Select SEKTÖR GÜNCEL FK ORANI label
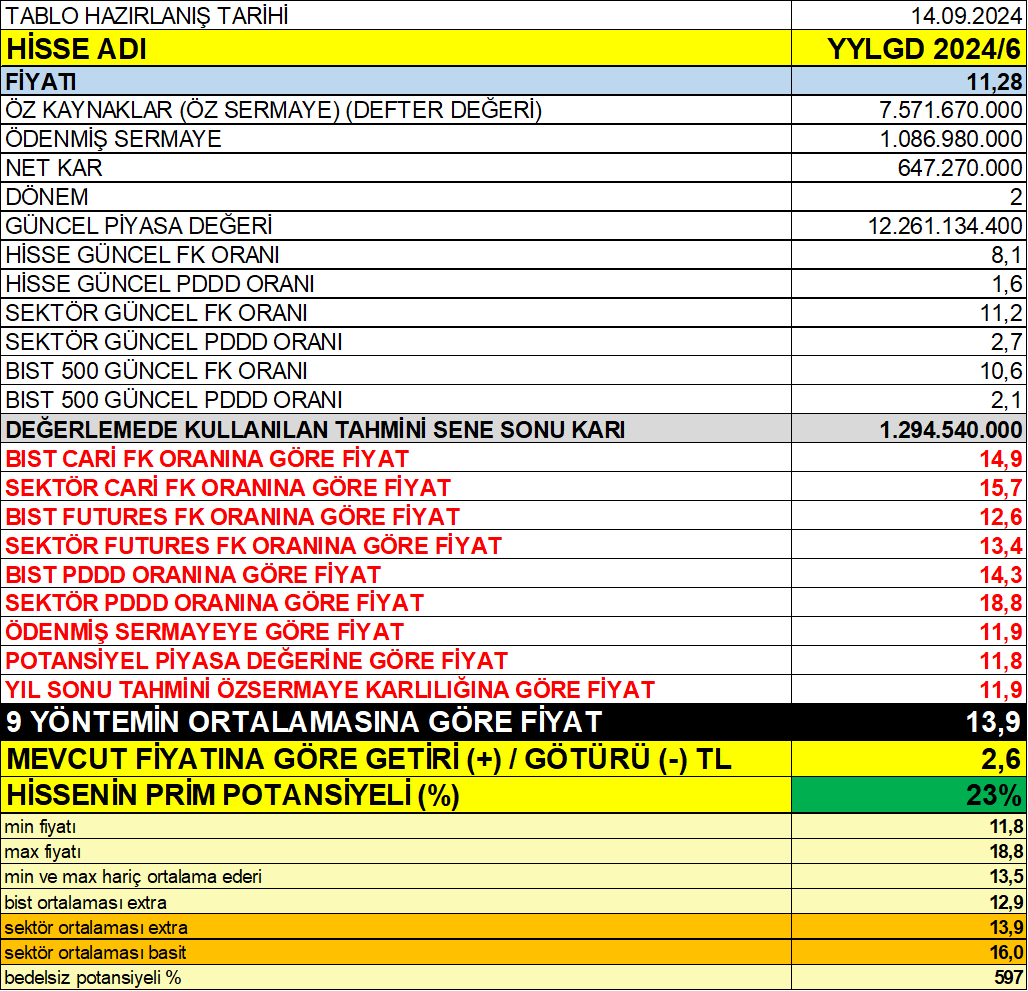Image resolution: width=1028 pixels, height=991 pixels. 156,313
